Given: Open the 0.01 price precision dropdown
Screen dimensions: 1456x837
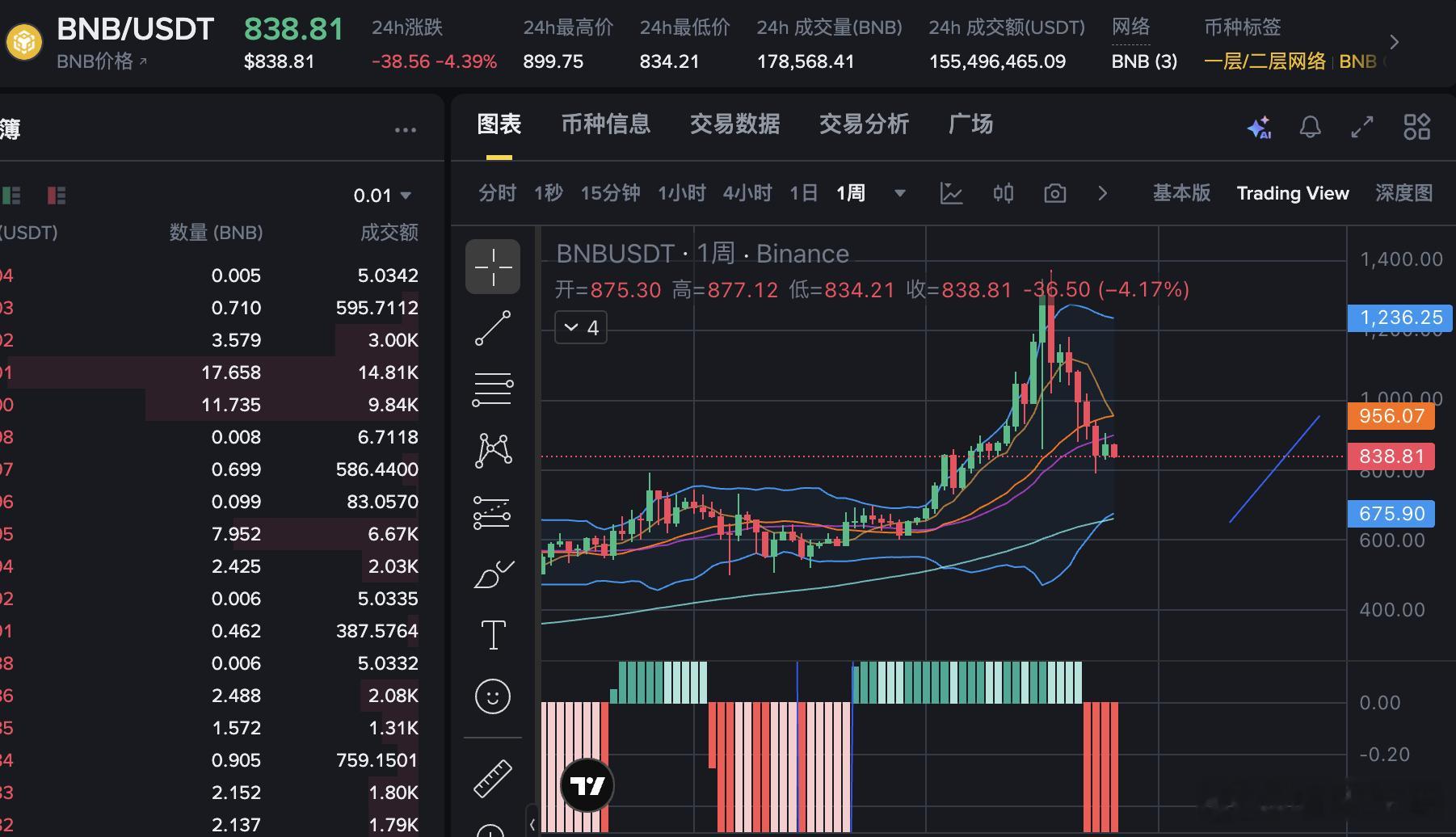Looking at the screenshot, I should (x=382, y=195).
